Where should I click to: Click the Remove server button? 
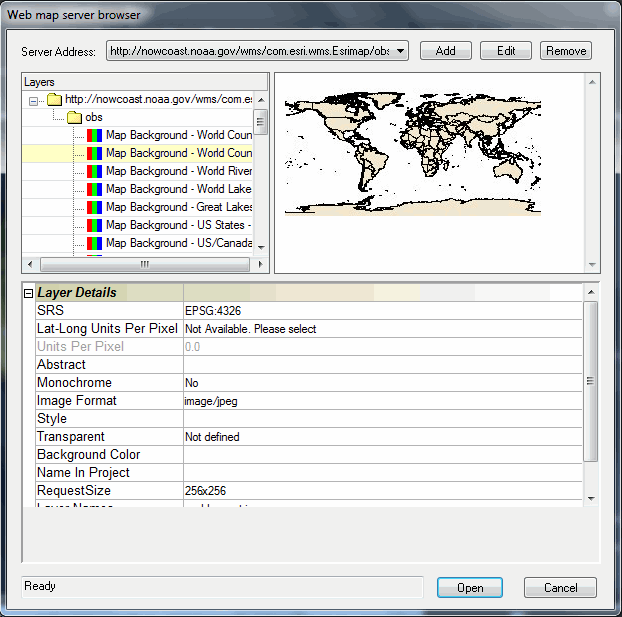point(566,51)
